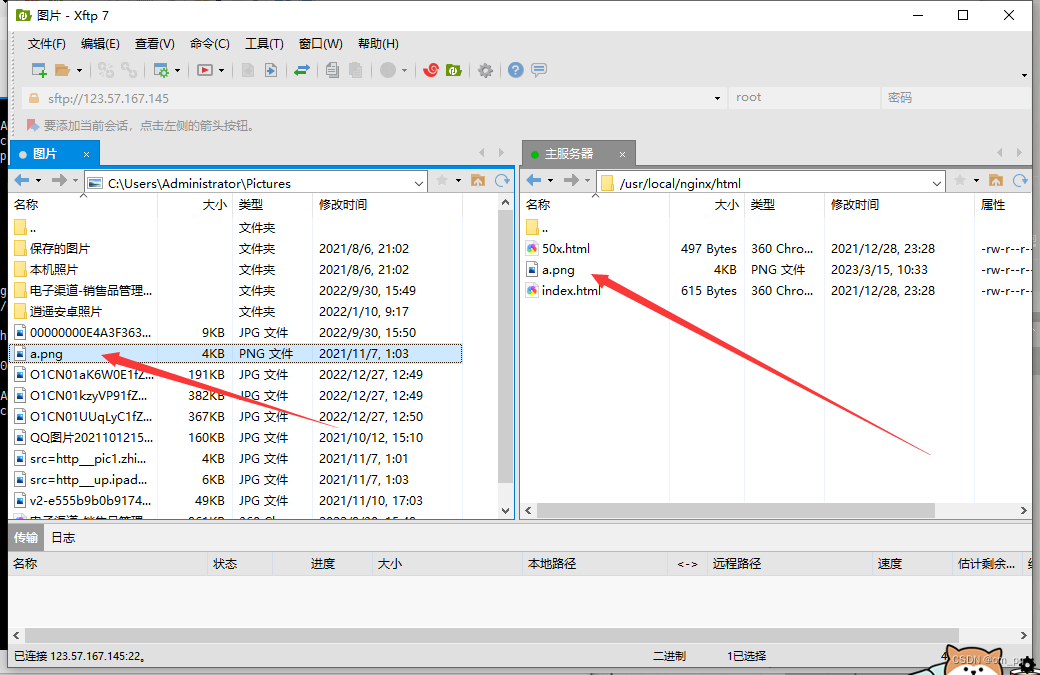Open Options with the gear icon
This screenshot has width=1040, height=675.
(486, 70)
